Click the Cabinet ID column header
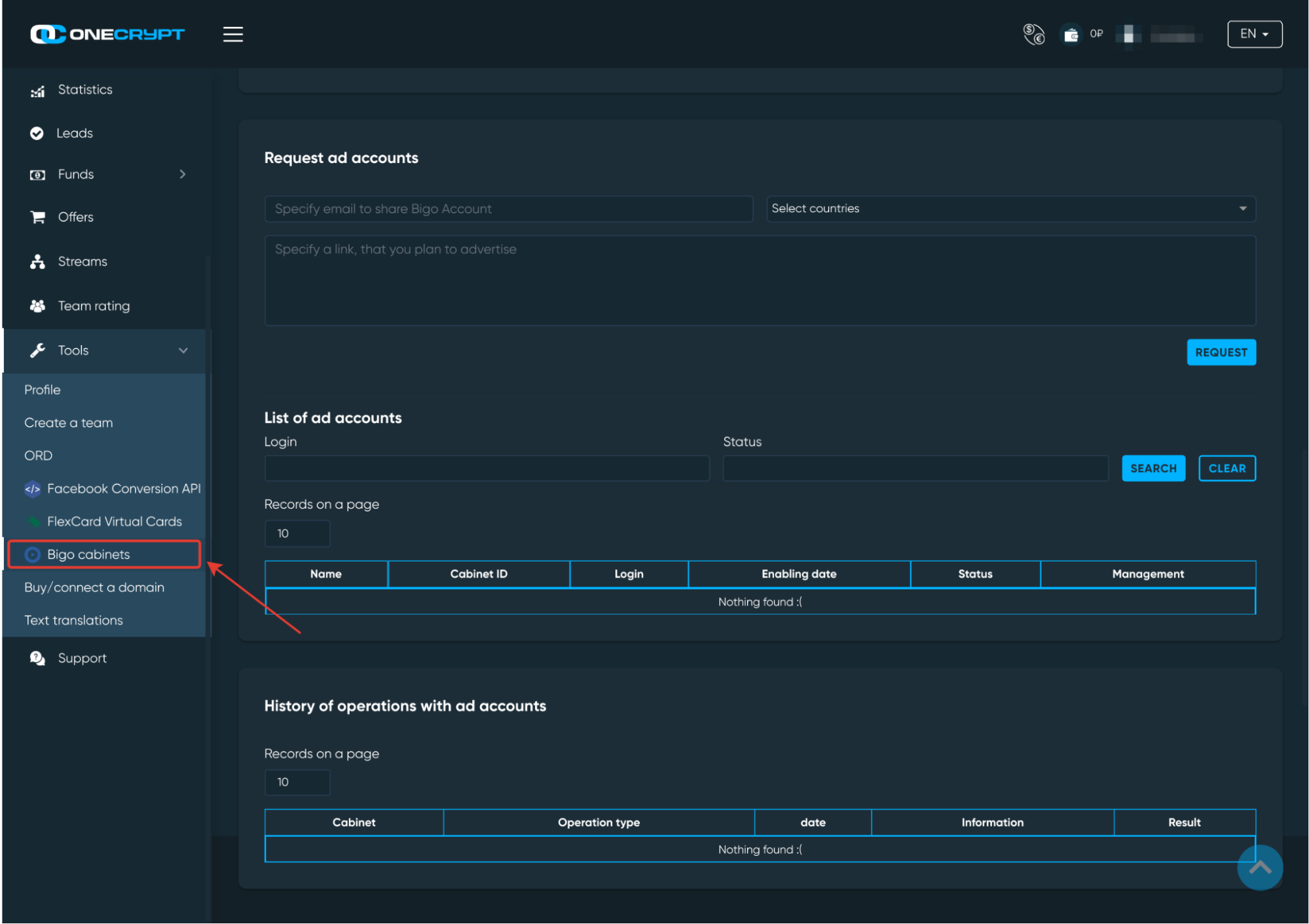This screenshot has width=1309, height=924. pos(479,574)
